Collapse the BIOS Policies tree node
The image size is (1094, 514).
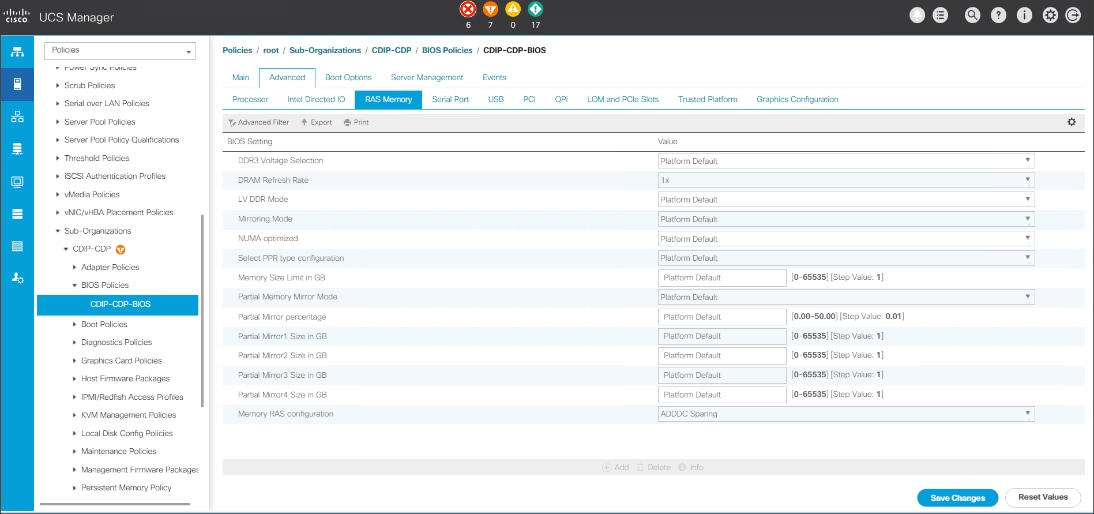coord(75,285)
